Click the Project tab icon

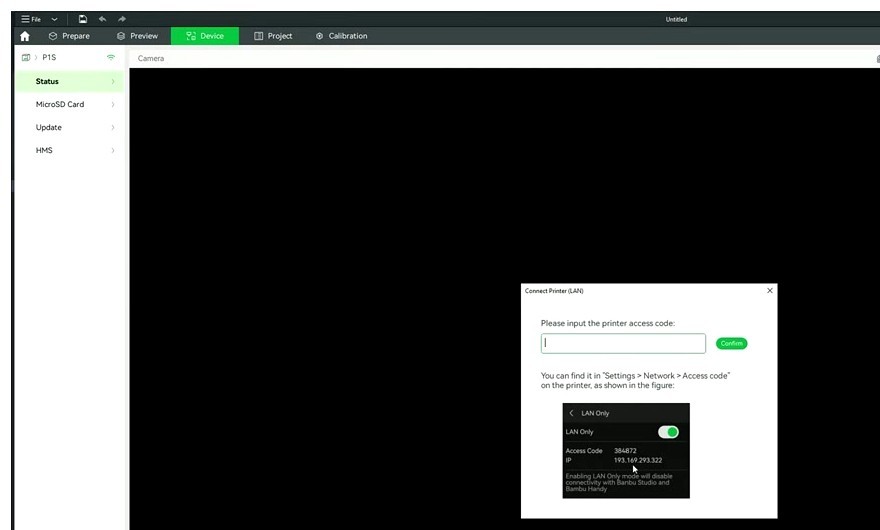258,36
